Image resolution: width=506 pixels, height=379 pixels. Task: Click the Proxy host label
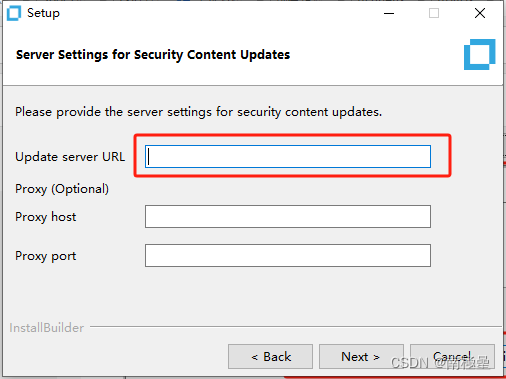46,217
